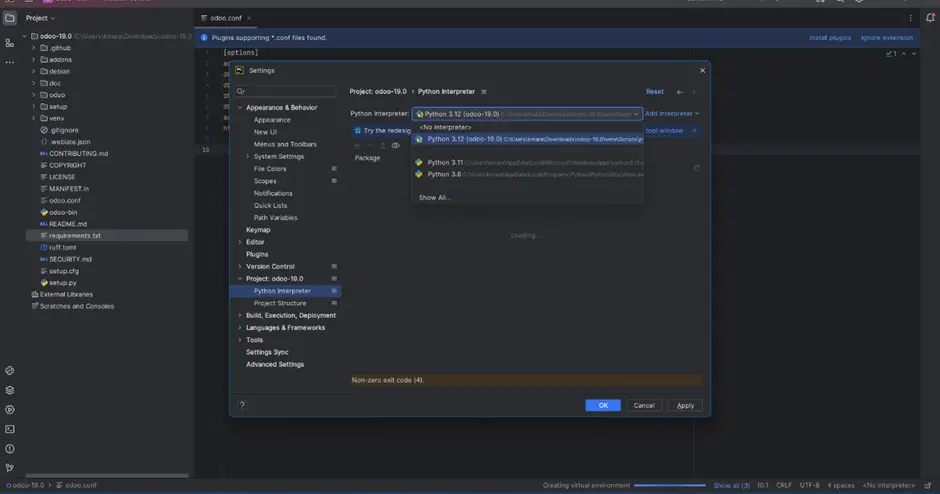Collapse the odoo-19.0 root folder
The height and width of the screenshot is (494, 940).
pyautogui.click(x=25, y=36)
